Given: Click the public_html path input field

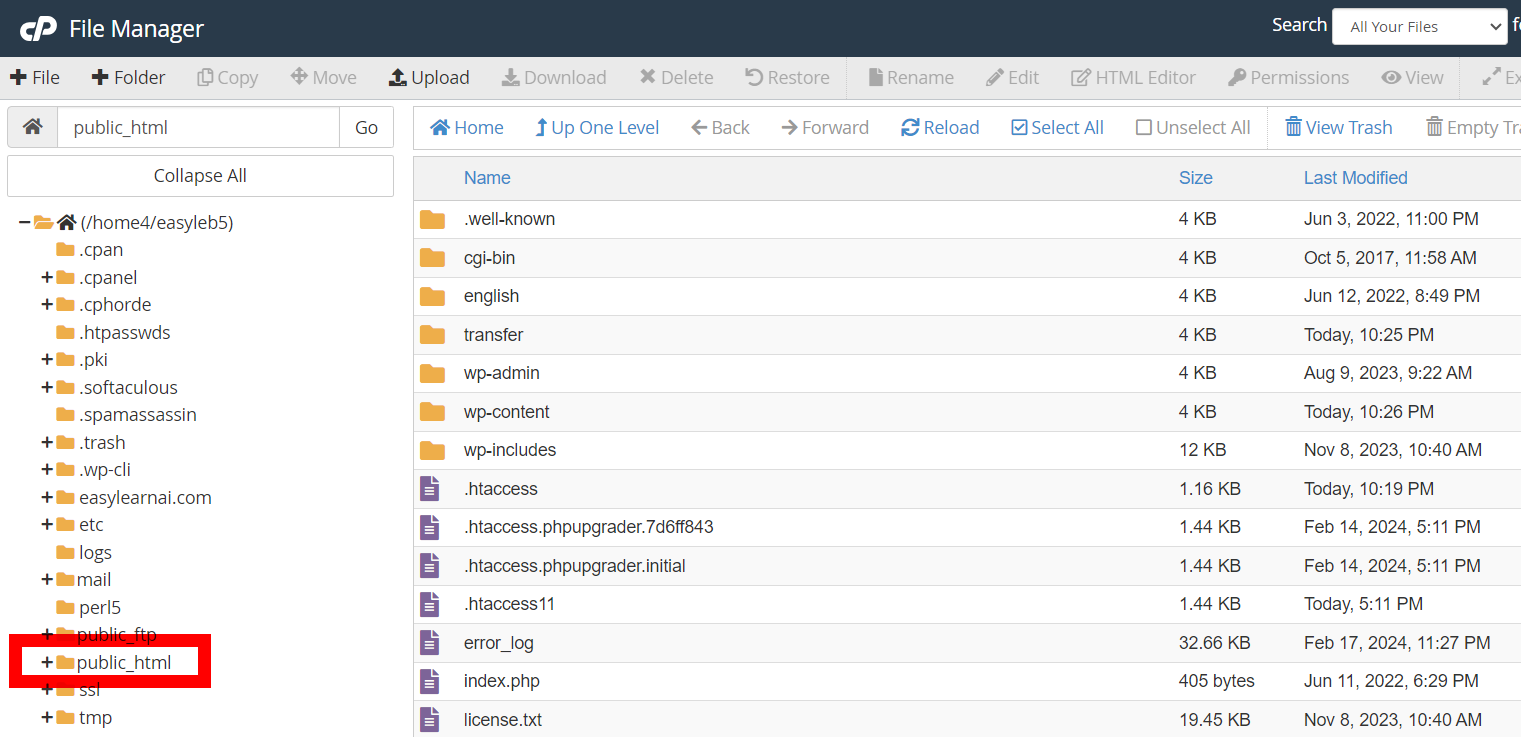Looking at the screenshot, I should [198, 127].
